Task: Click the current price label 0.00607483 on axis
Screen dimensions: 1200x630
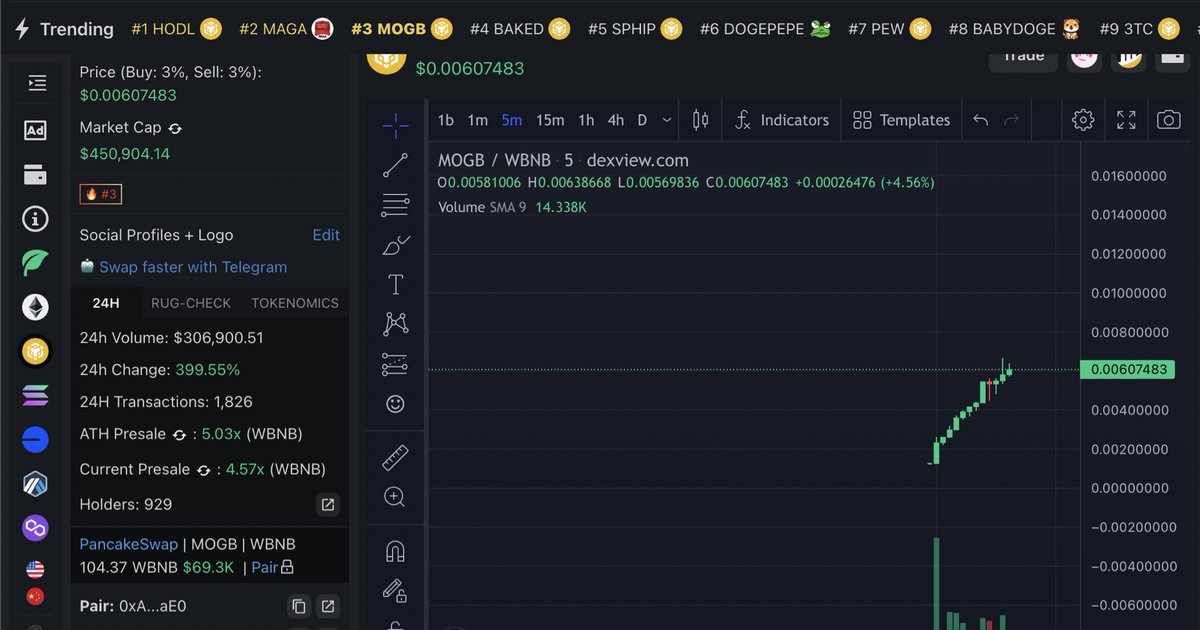Action: pyautogui.click(x=1127, y=370)
